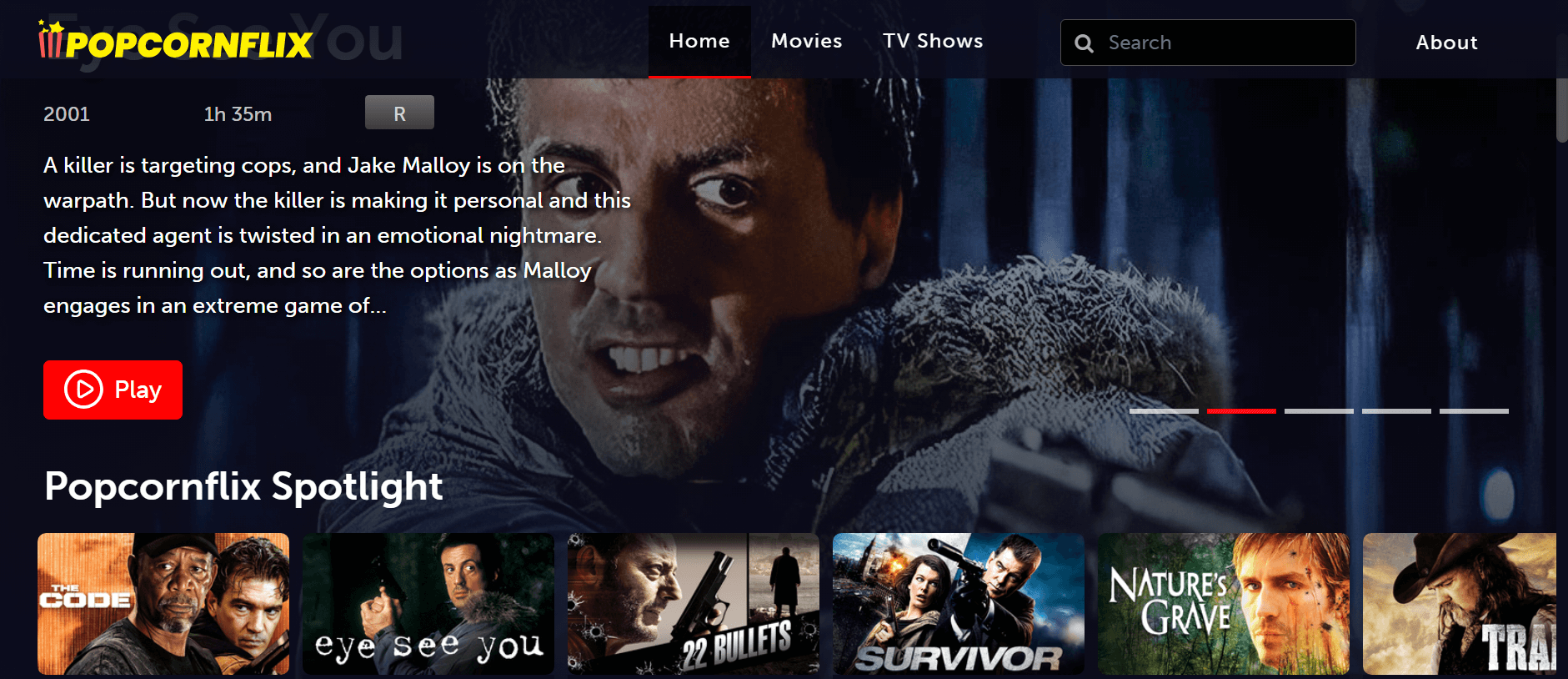The width and height of the screenshot is (1568, 679).
Task: Select the 22 Bullets movie poster
Action: (694, 604)
